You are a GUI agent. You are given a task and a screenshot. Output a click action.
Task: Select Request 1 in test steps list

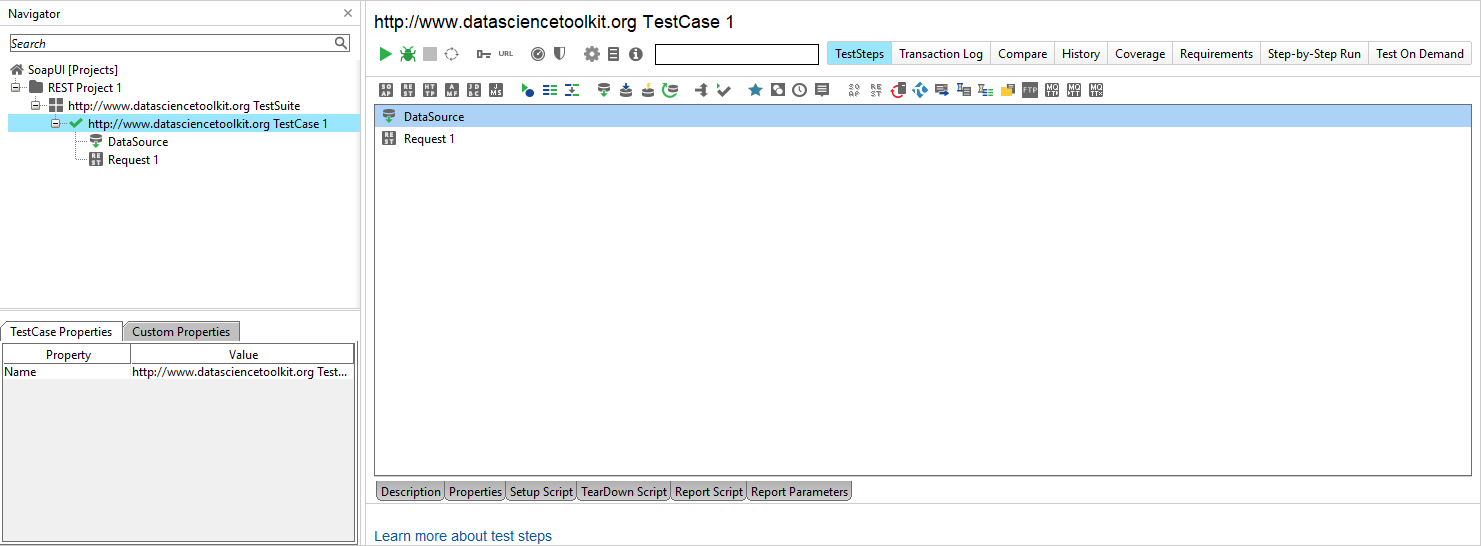coord(429,139)
